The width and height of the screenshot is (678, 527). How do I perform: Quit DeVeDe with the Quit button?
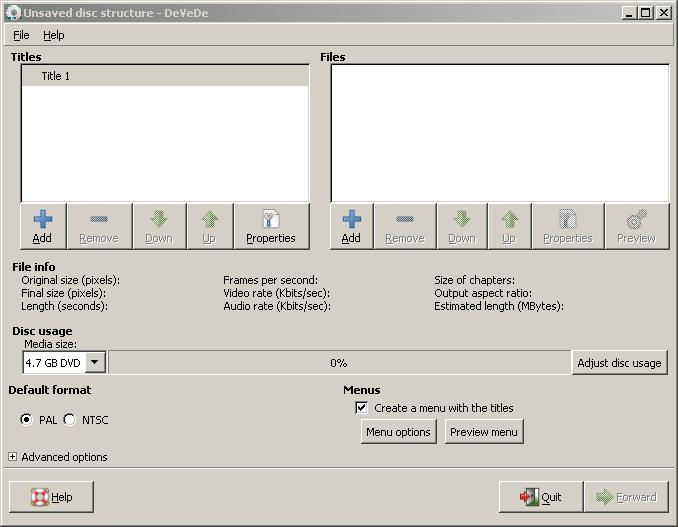coord(541,497)
